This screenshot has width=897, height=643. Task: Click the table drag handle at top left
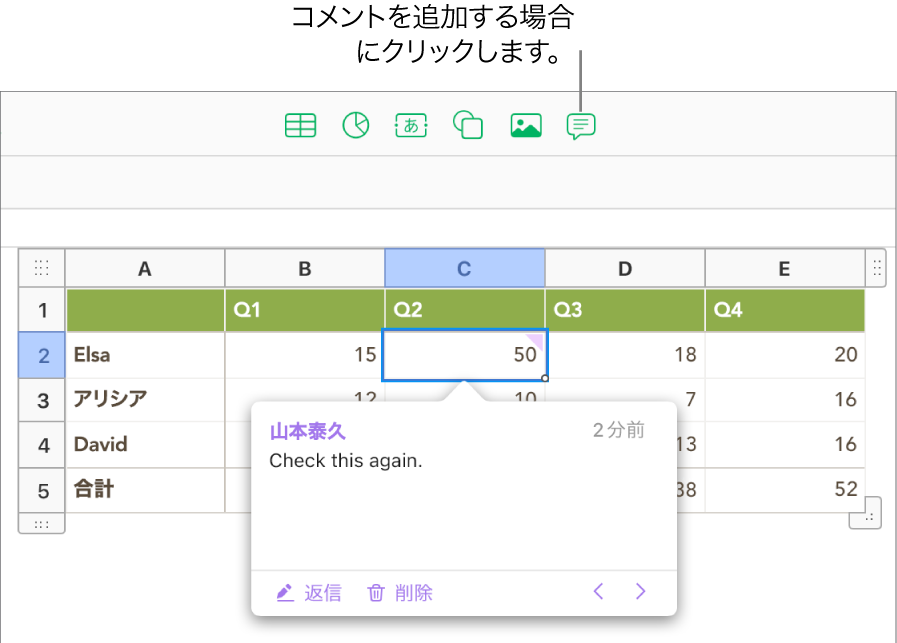pos(41,267)
